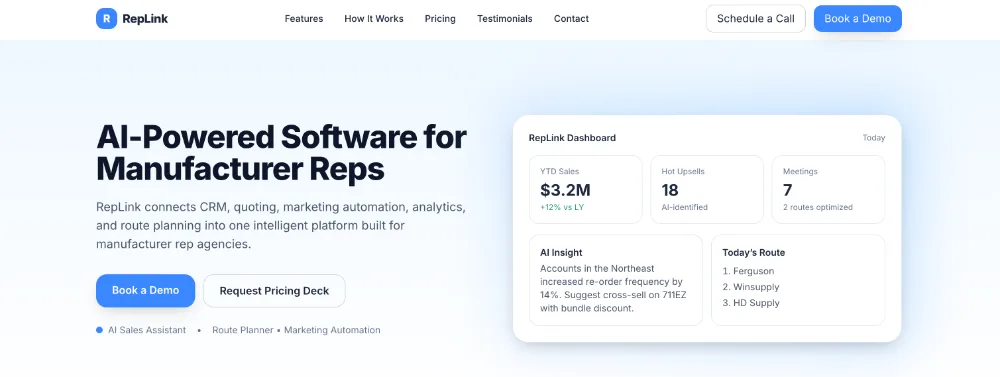The width and height of the screenshot is (1000, 377).
Task: Click the blue dot beside AI Sales Assistant
Action: [x=99, y=330]
